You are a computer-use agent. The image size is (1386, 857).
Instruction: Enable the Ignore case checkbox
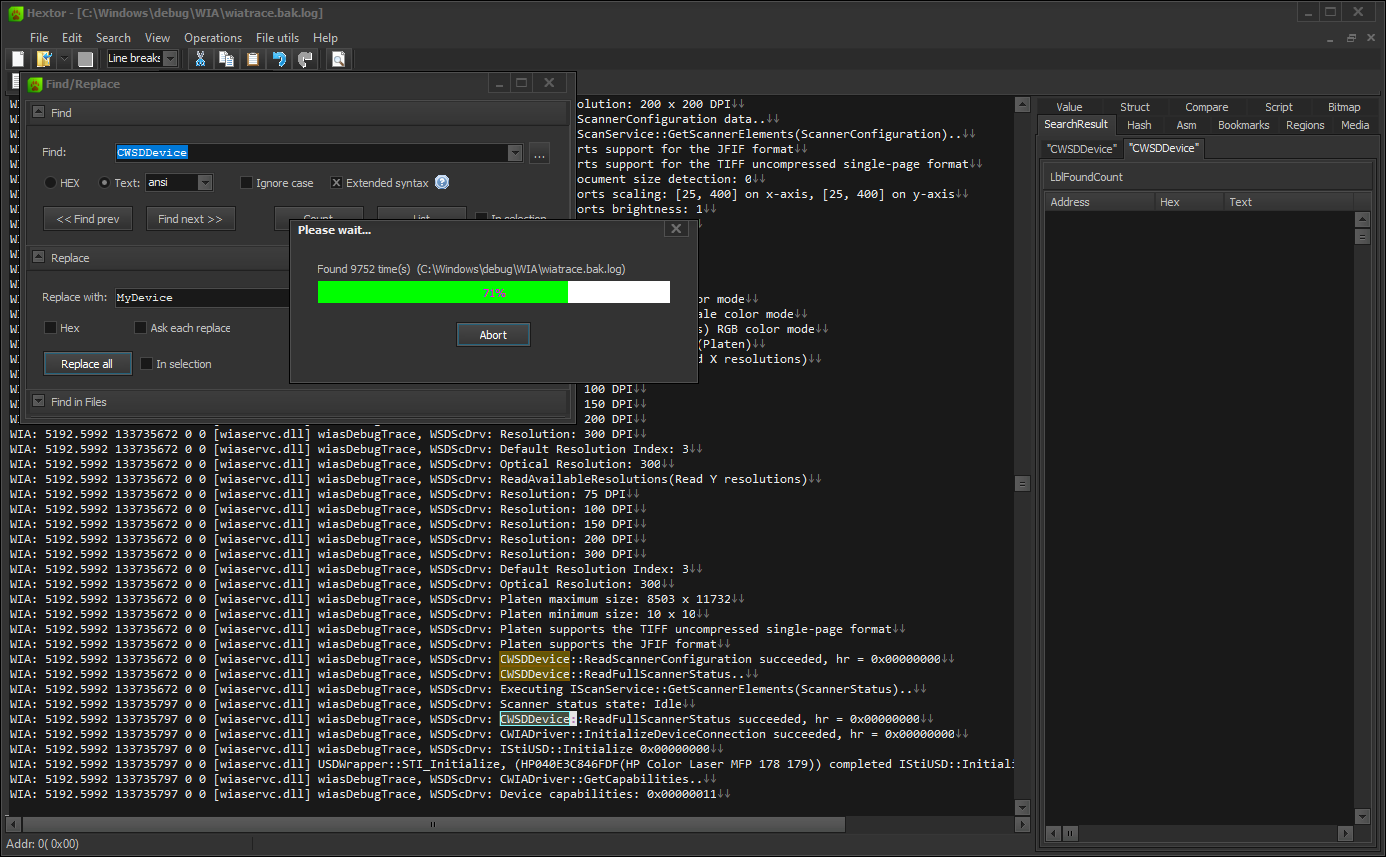(x=247, y=183)
